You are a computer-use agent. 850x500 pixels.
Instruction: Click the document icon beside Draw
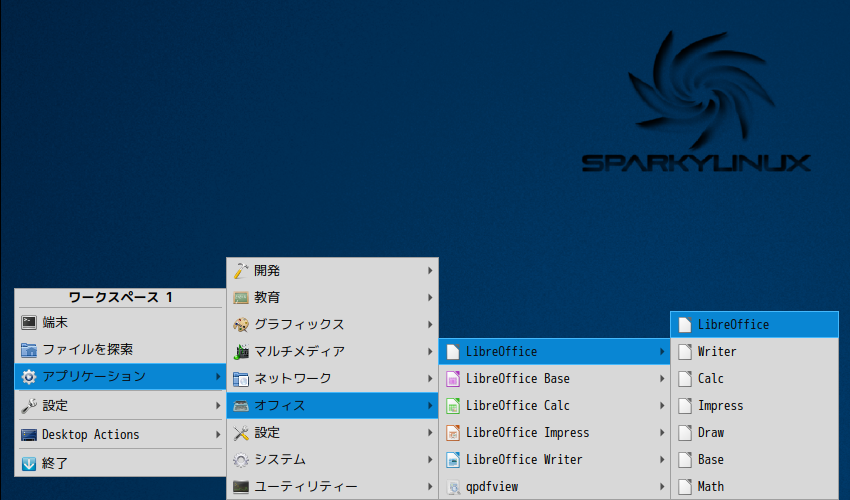685,433
